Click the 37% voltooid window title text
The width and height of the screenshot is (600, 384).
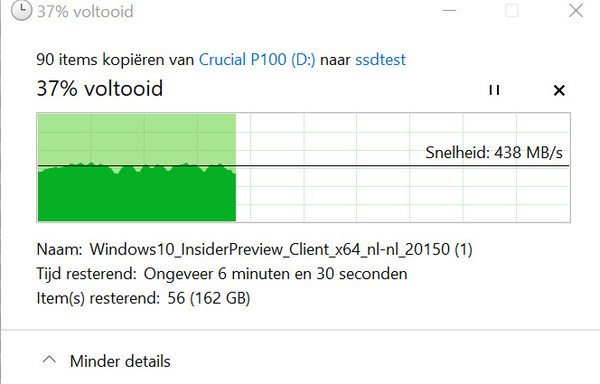click(85, 11)
